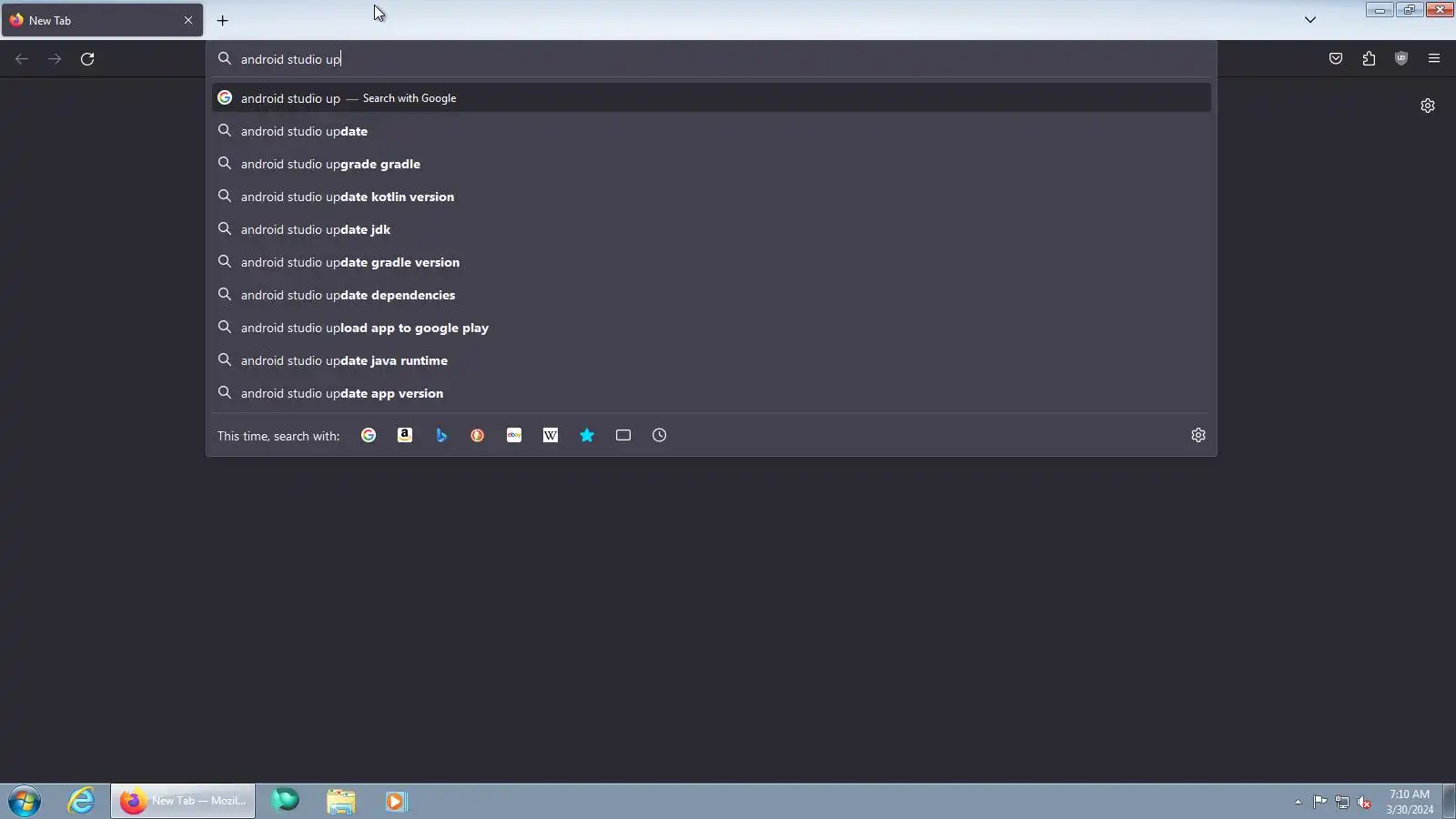Image resolution: width=1456 pixels, height=819 pixels.
Task: Go forward one page
Action: (x=55, y=59)
